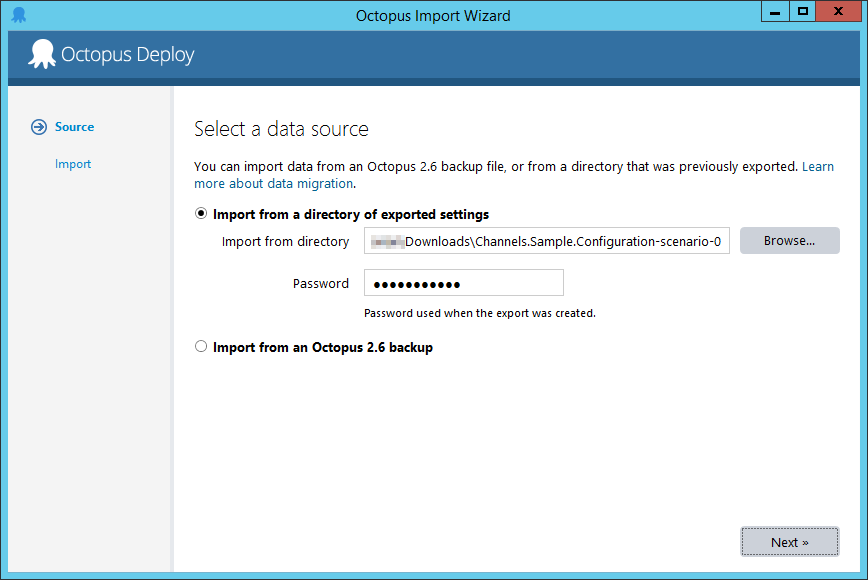The image size is (868, 580).
Task: Choose "Import from an Octopus 2.6 backup"
Action: click(x=201, y=345)
